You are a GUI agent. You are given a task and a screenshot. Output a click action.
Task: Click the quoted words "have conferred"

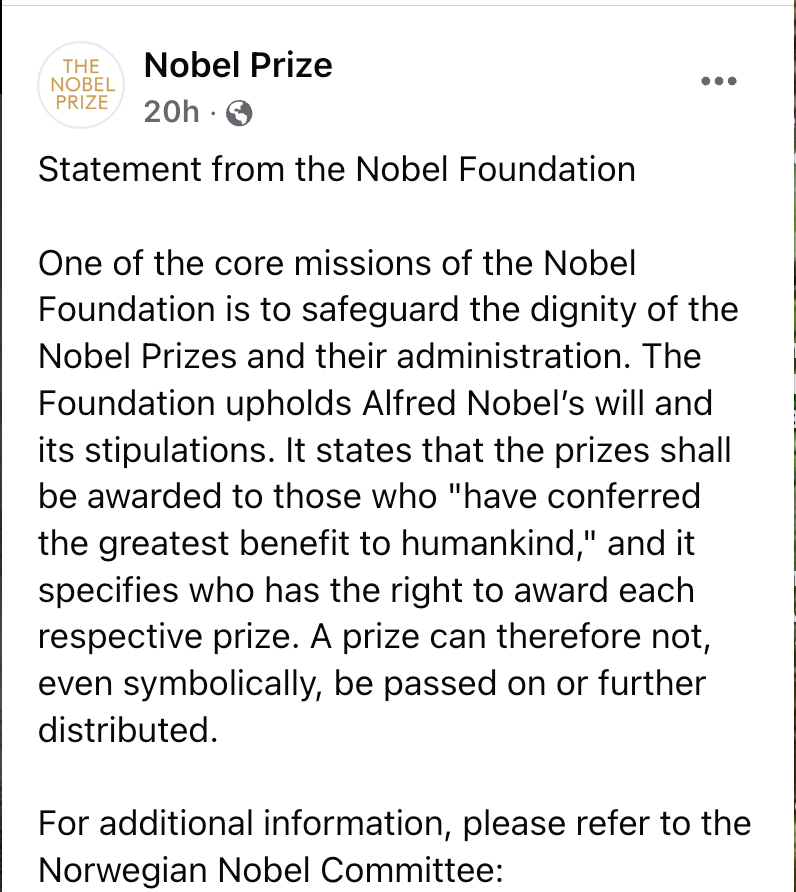pos(582,496)
